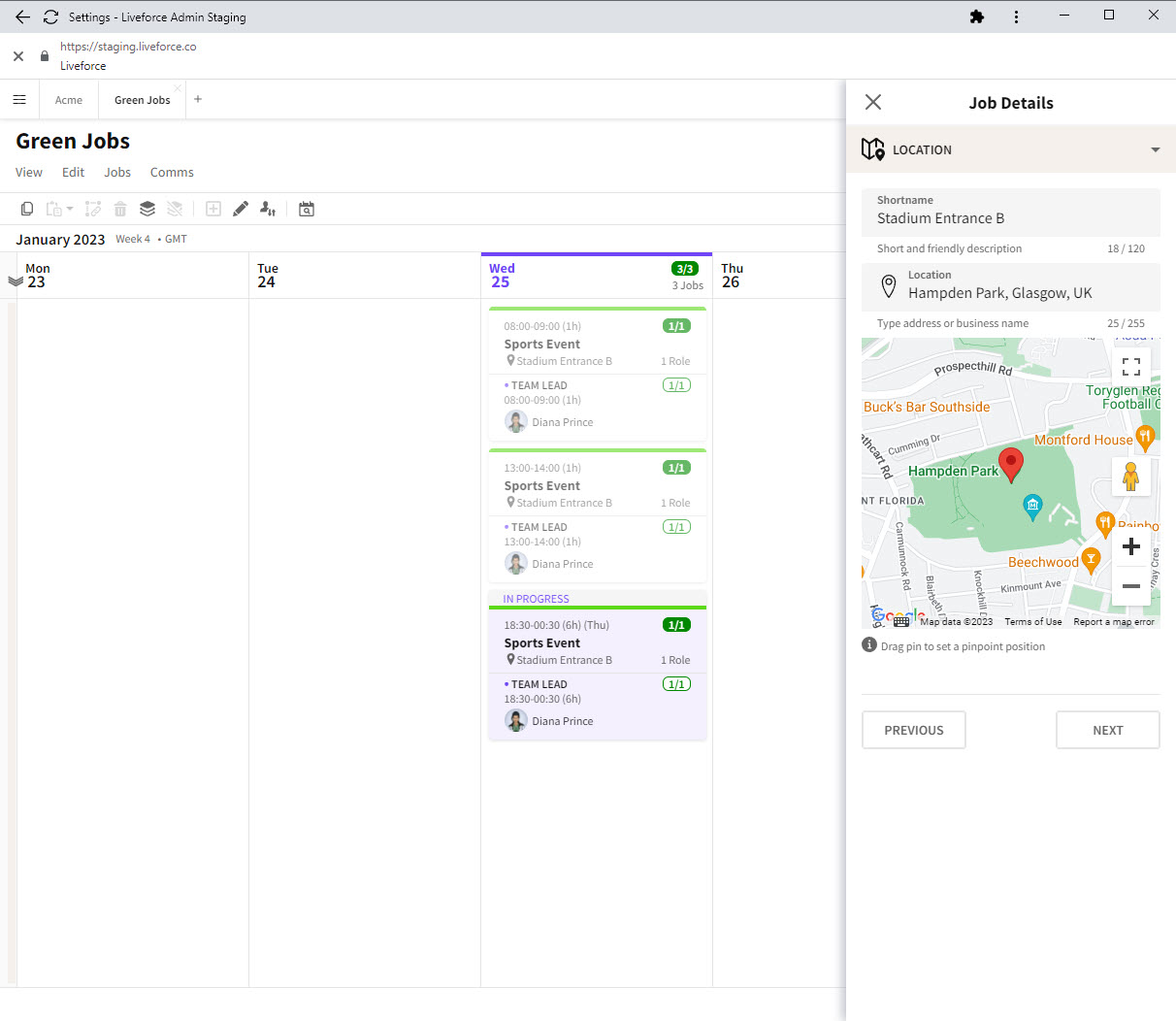The width and height of the screenshot is (1176, 1021).
Task: Open the calendar search icon
Action: [307, 209]
